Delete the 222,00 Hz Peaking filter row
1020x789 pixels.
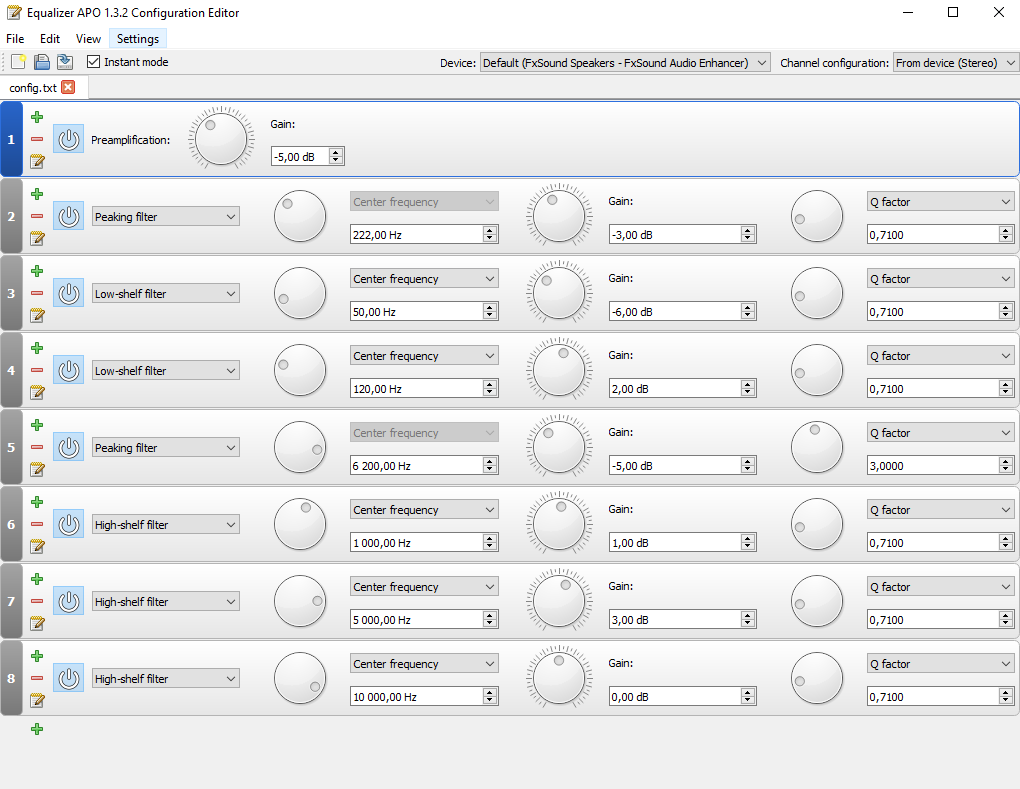coord(37,216)
